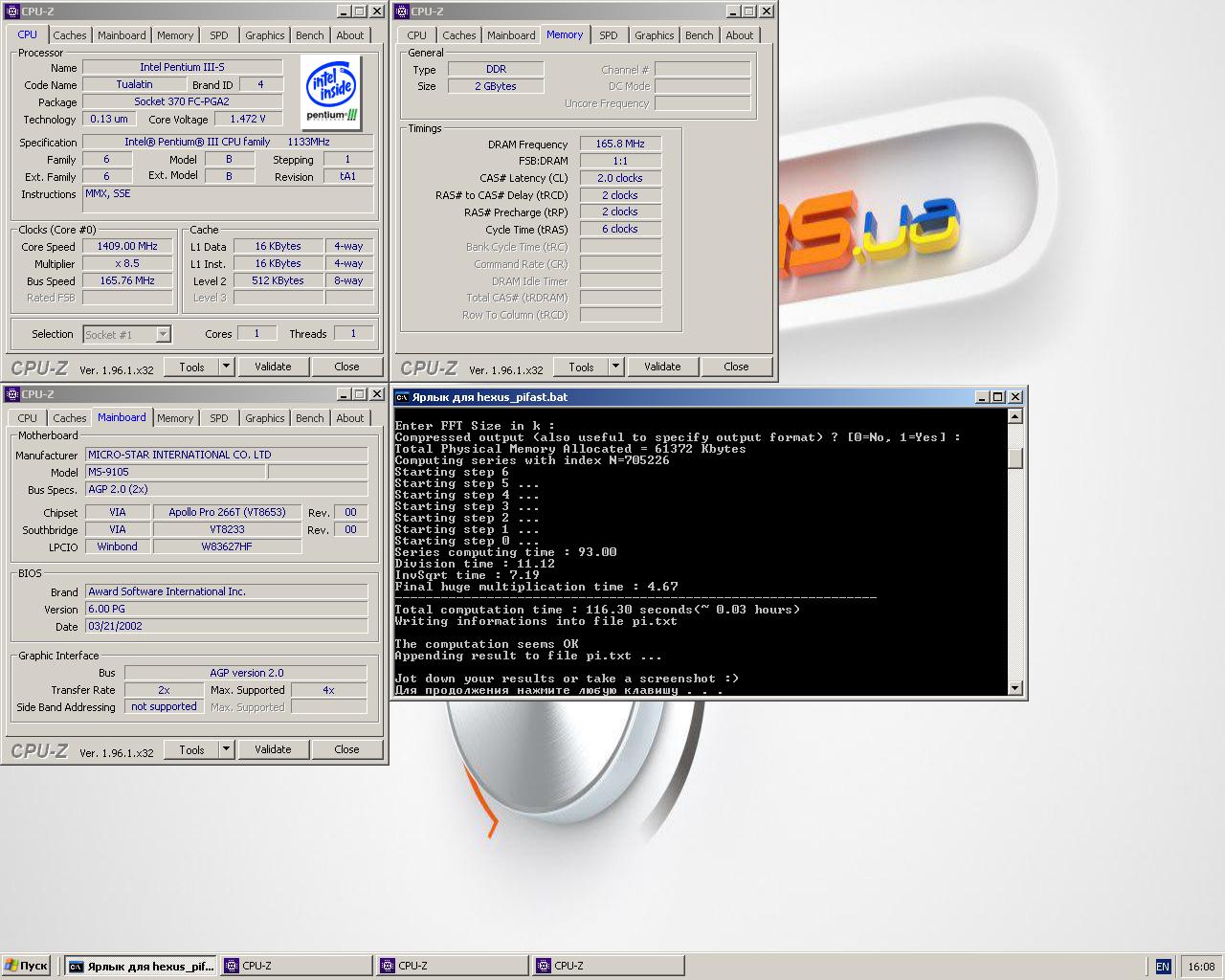Click the 165.8 MHz DRAM frequency value

(620, 144)
